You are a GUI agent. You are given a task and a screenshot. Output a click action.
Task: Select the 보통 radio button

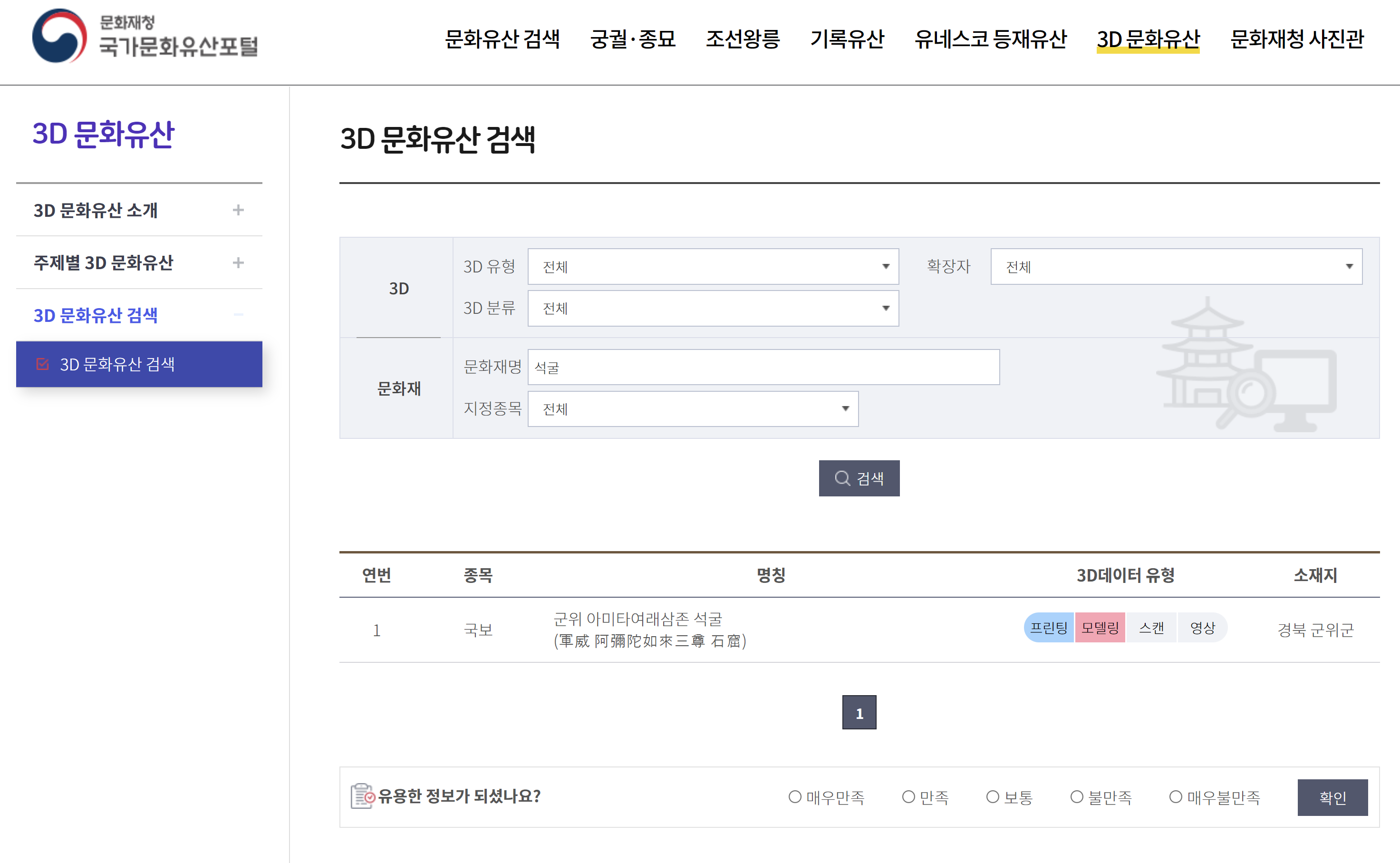pyautogui.click(x=993, y=797)
